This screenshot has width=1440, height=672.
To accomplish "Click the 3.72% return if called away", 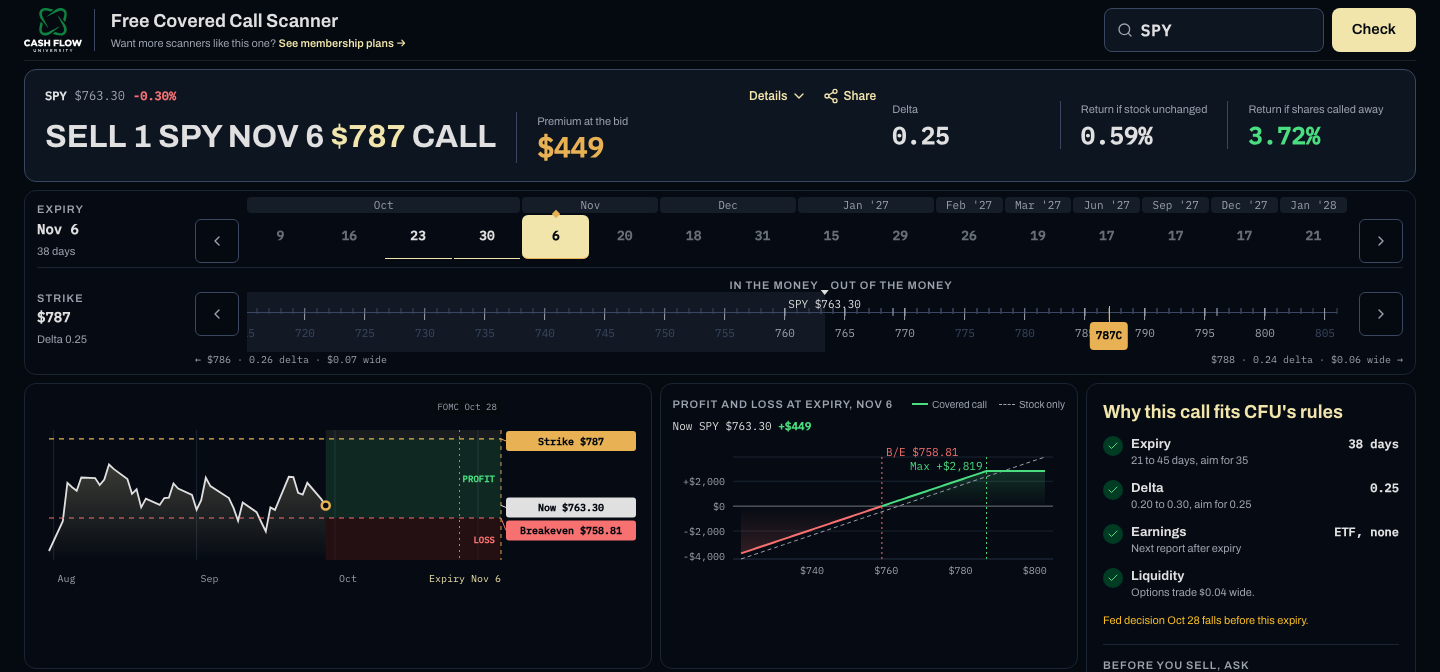I will [x=1285, y=136].
